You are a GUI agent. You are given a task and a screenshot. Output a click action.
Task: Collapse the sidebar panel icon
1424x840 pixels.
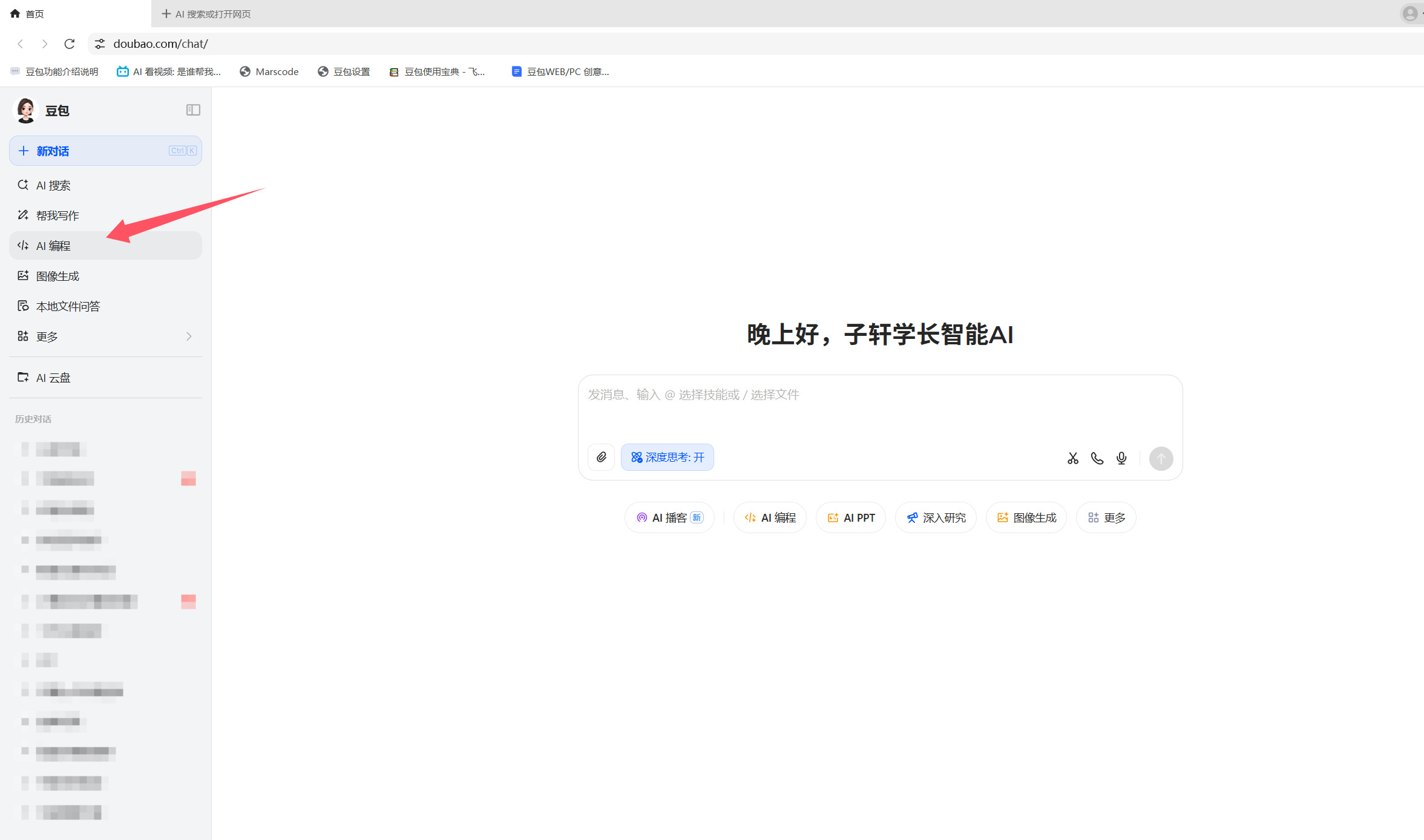coord(193,110)
